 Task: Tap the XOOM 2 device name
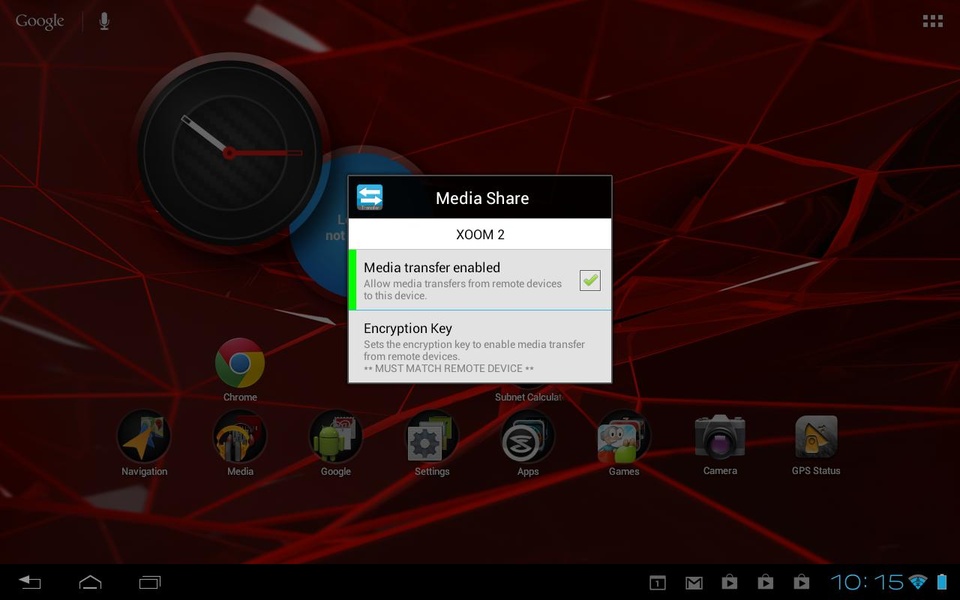[480, 234]
